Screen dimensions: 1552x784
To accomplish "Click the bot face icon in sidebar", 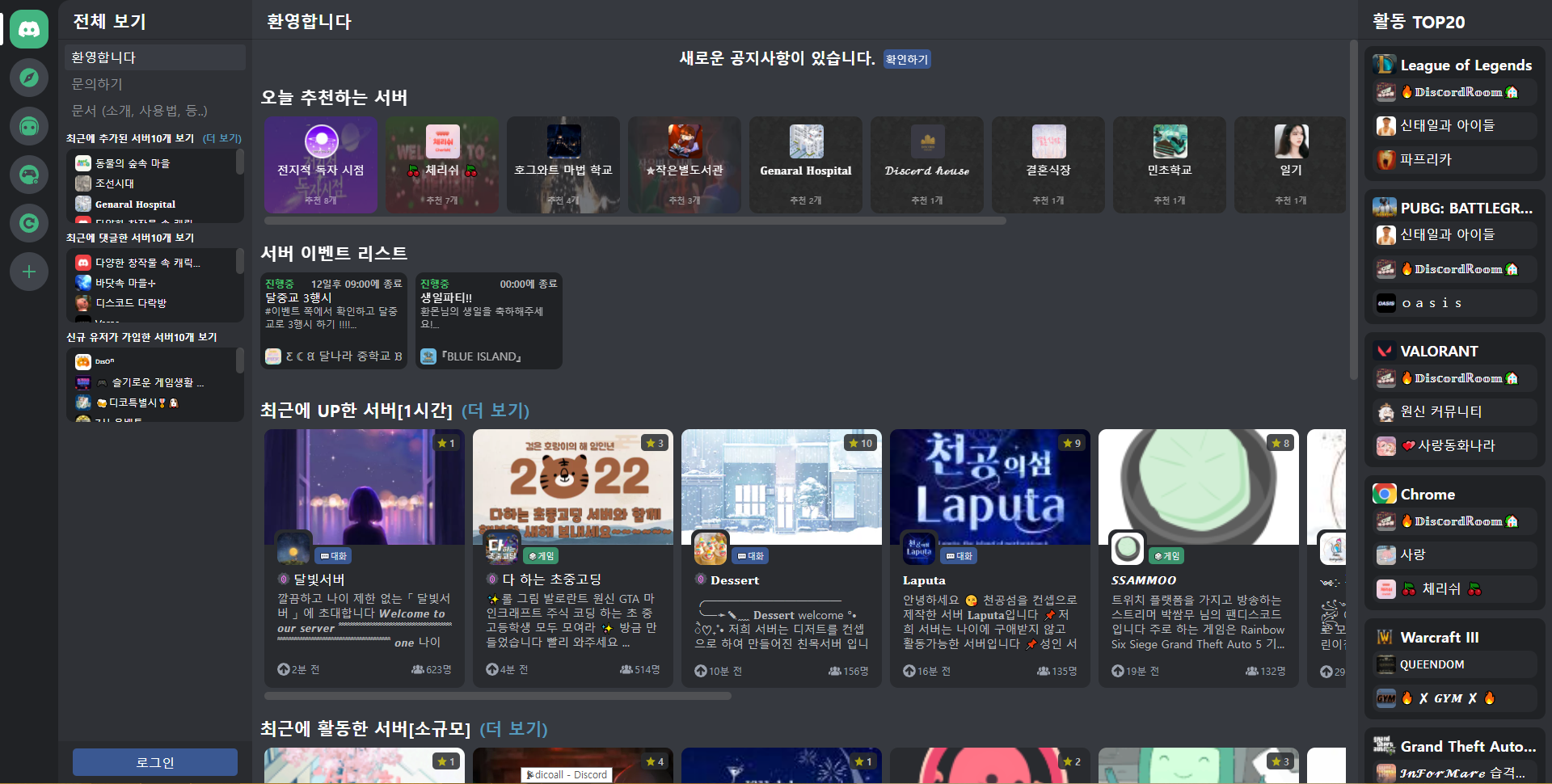I will click(29, 126).
